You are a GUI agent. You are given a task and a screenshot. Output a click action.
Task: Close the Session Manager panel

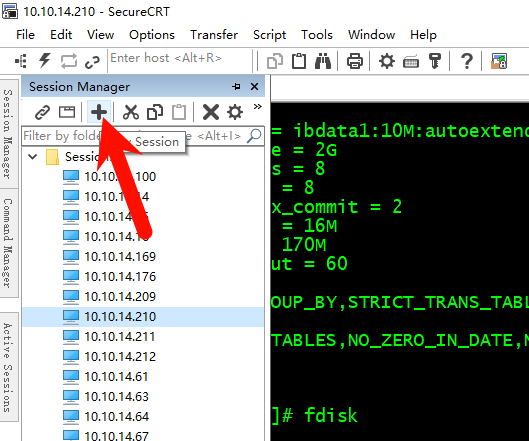(x=254, y=87)
